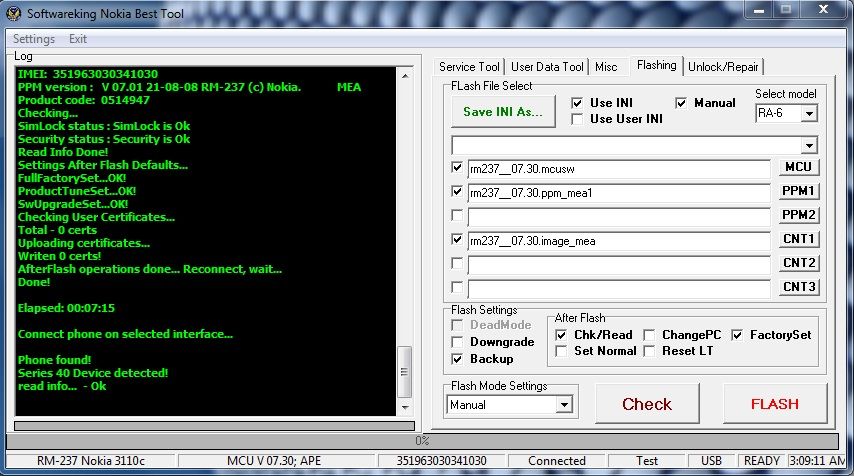This screenshot has height=476, width=854.
Task: Enable the Reset LT checkbox
Action: pyautogui.click(x=649, y=351)
